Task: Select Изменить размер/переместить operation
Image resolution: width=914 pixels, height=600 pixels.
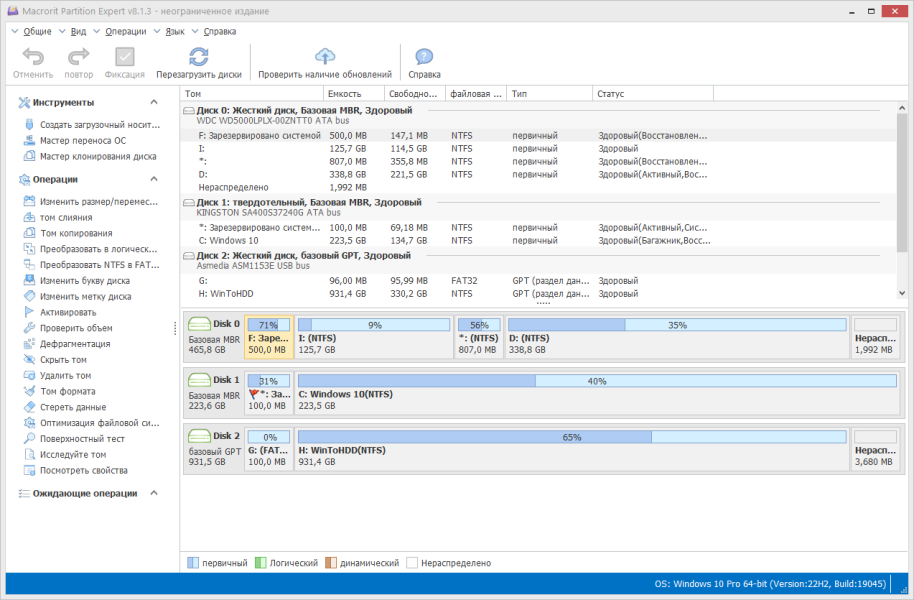Action: click(99, 202)
